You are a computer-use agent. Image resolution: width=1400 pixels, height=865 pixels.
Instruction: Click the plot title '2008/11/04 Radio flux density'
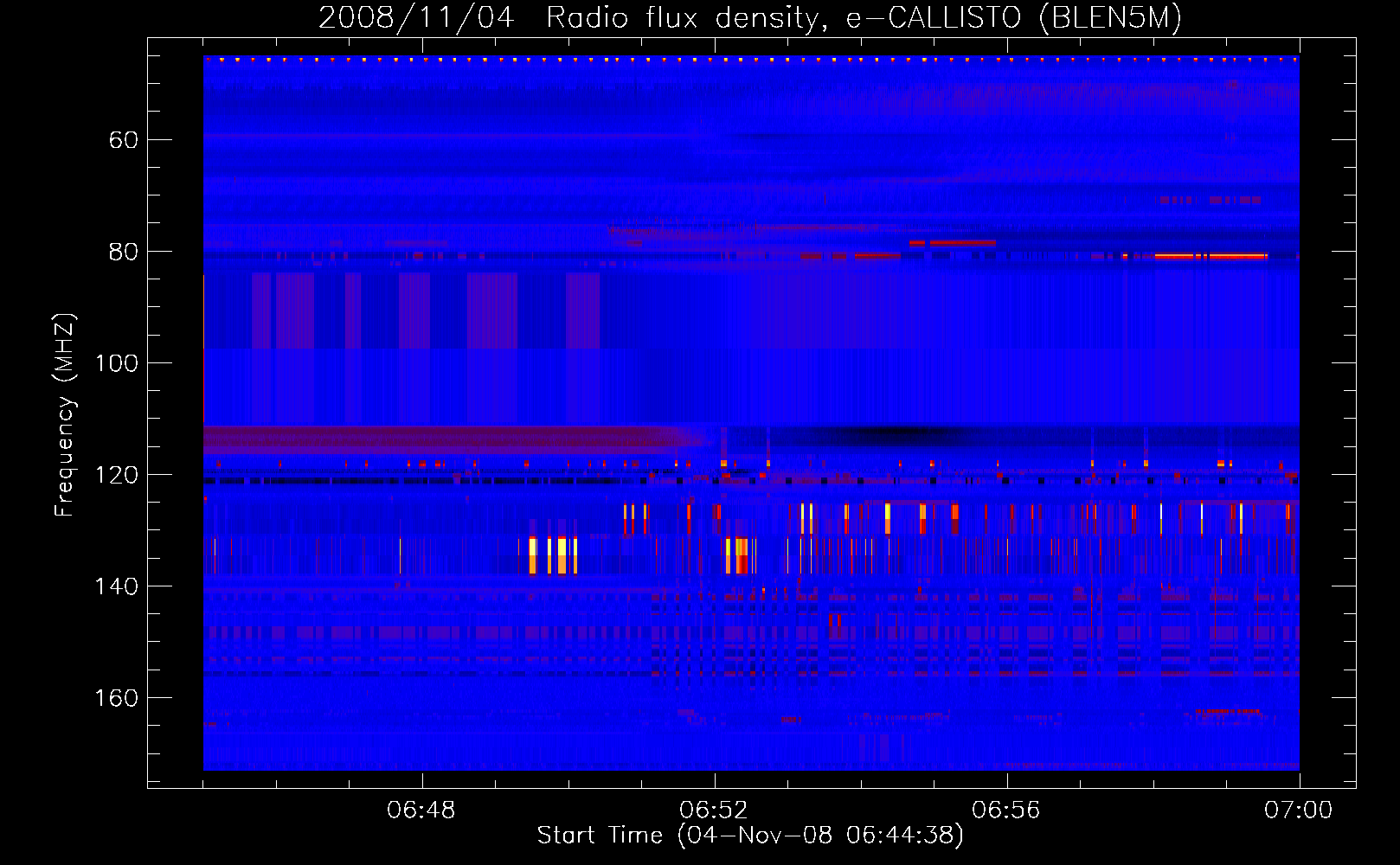(x=571, y=18)
